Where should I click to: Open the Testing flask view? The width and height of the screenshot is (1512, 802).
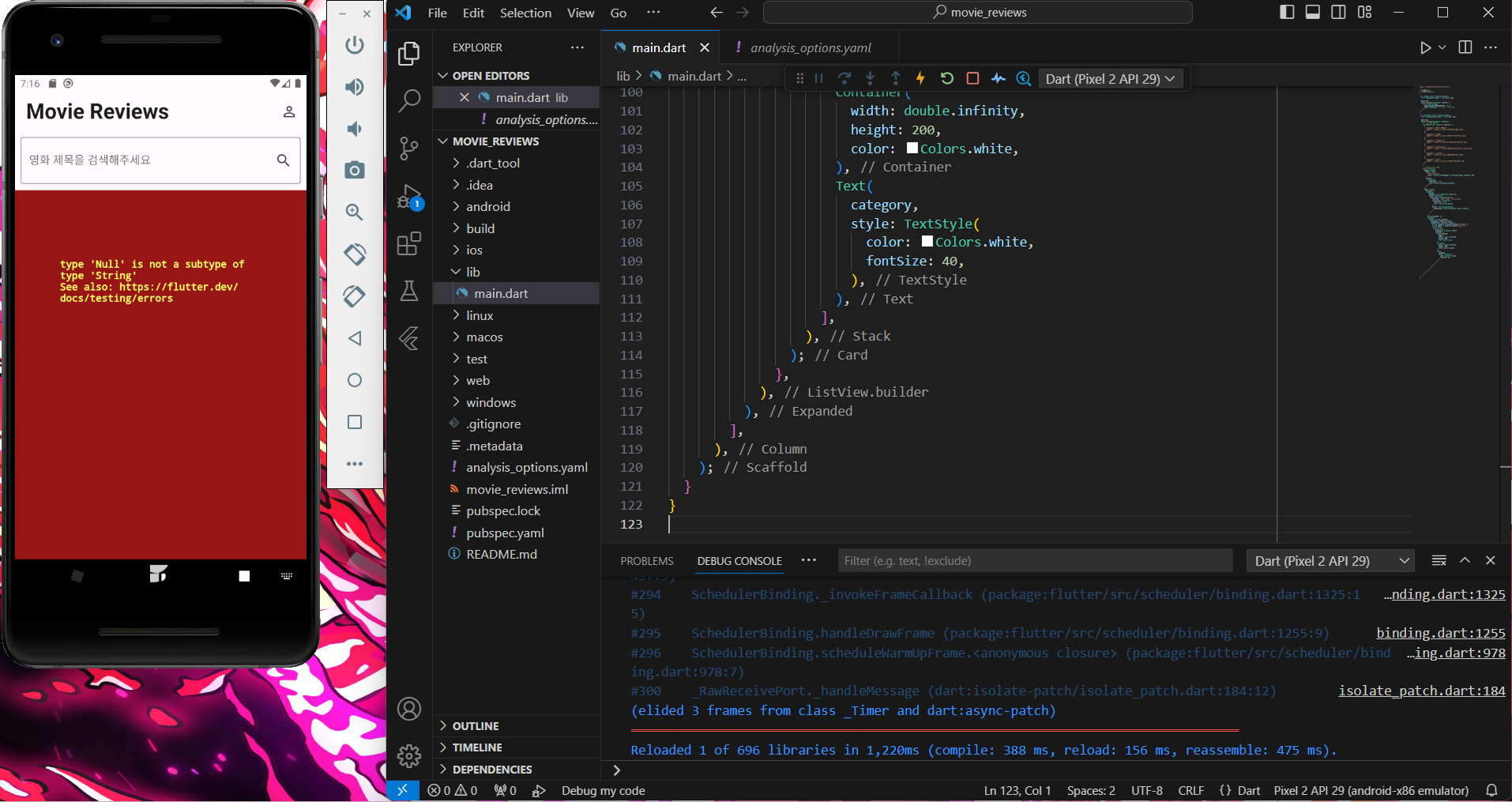click(x=409, y=292)
